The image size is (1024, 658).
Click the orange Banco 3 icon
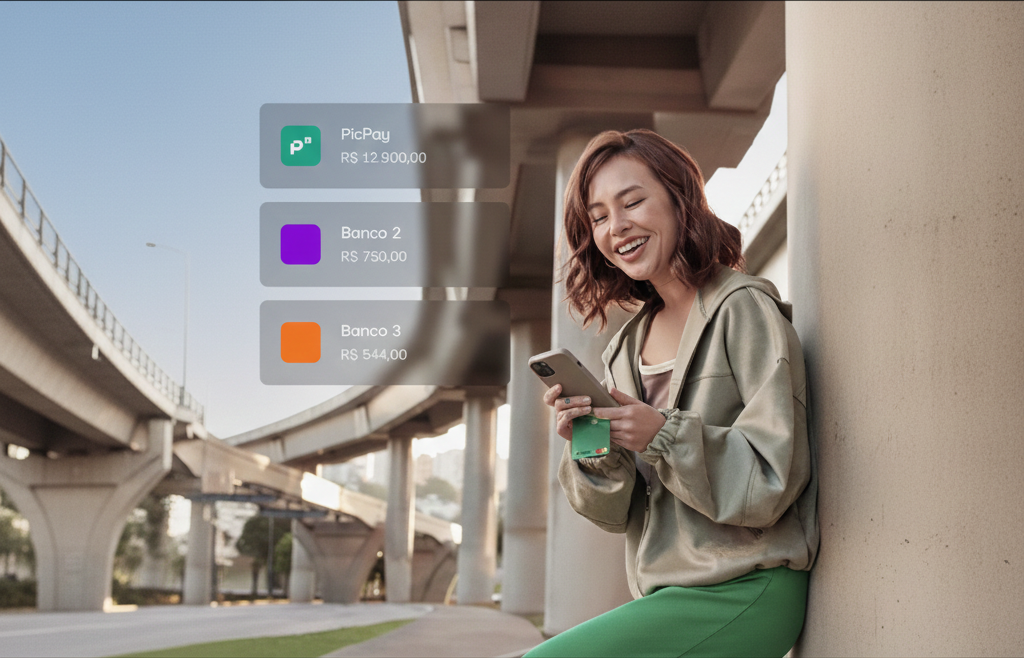[x=300, y=342]
